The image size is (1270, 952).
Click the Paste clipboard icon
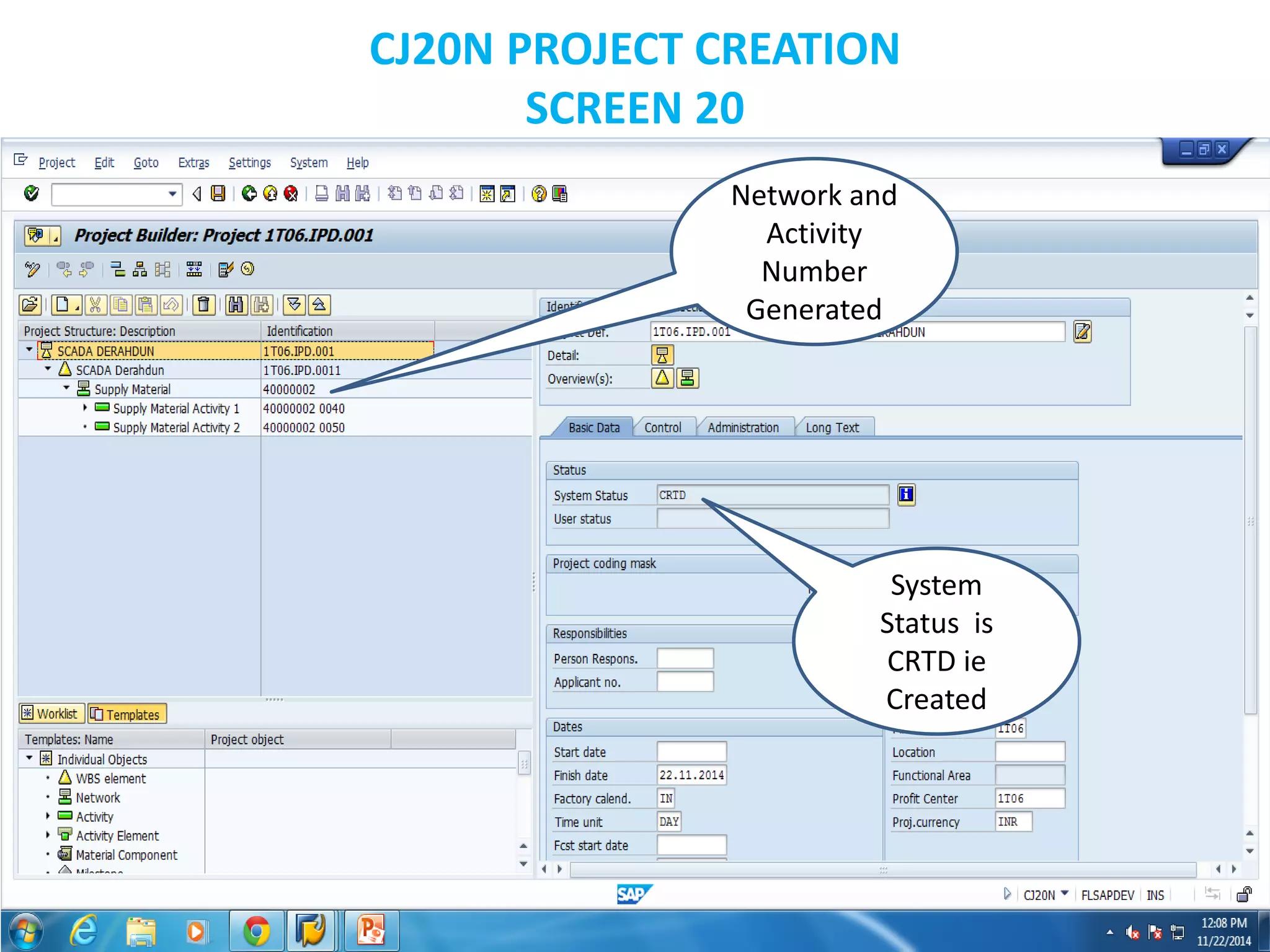pyautogui.click(x=146, y=305)
